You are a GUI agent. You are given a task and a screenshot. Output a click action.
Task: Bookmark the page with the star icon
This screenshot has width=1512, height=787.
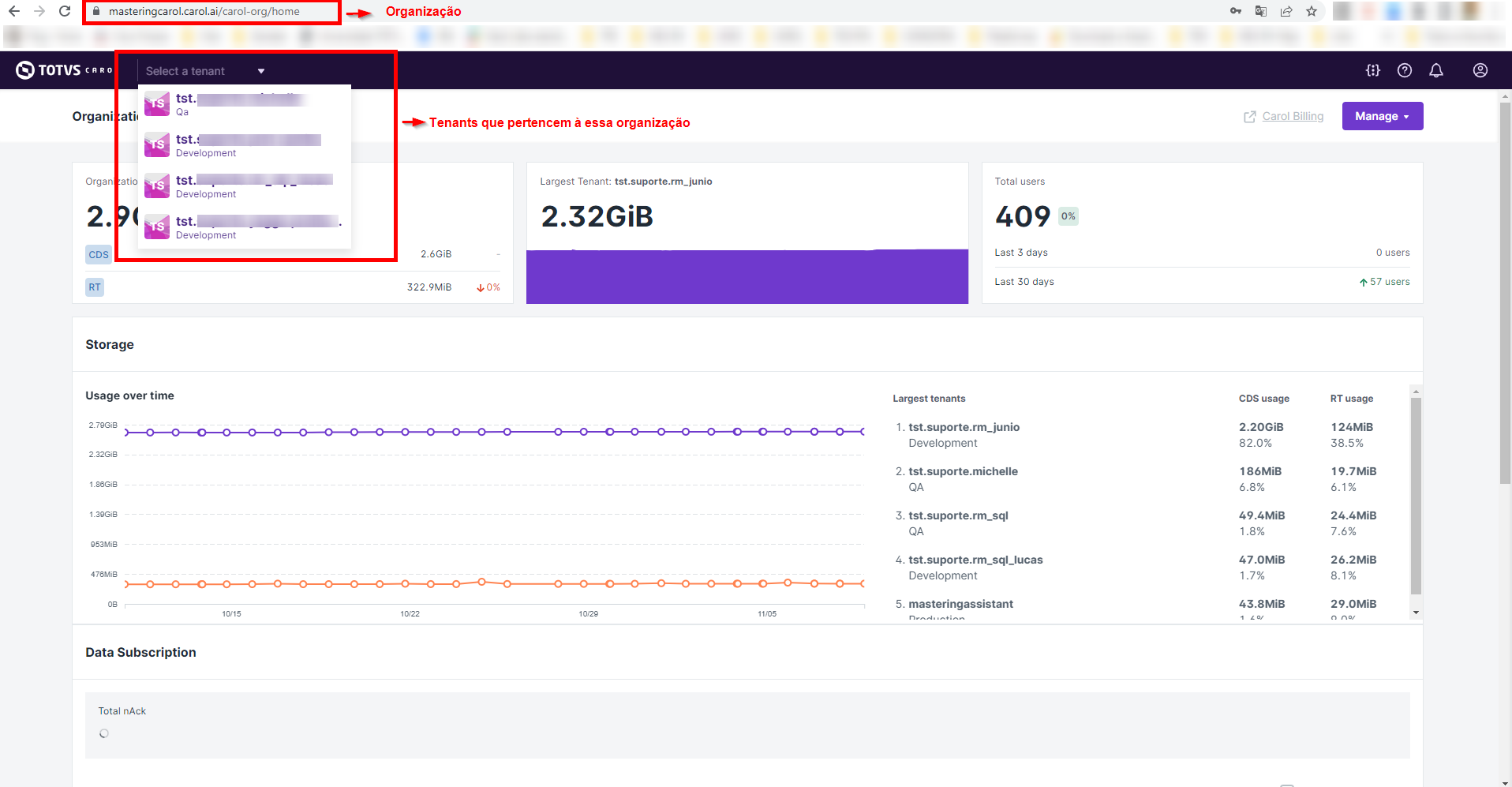tap(1312, 11)
